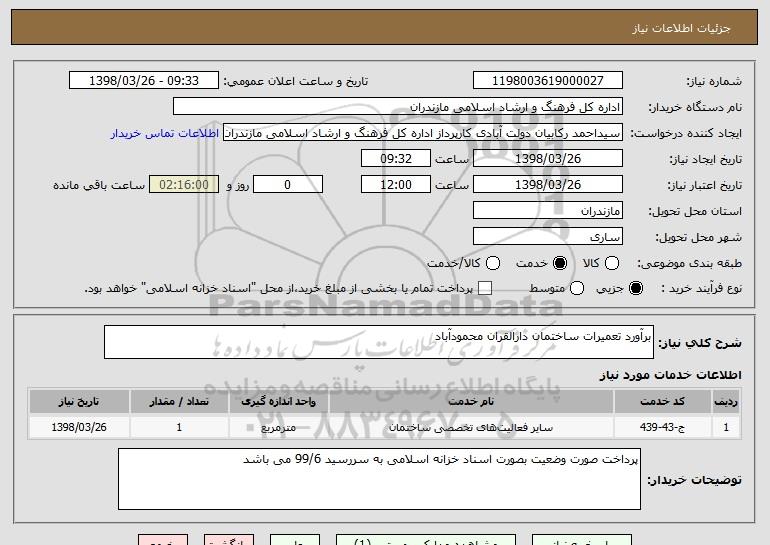Click the request creator field سیداحمد رکابیان
Viewport: 770px width, 545px height.
point(423,133)
